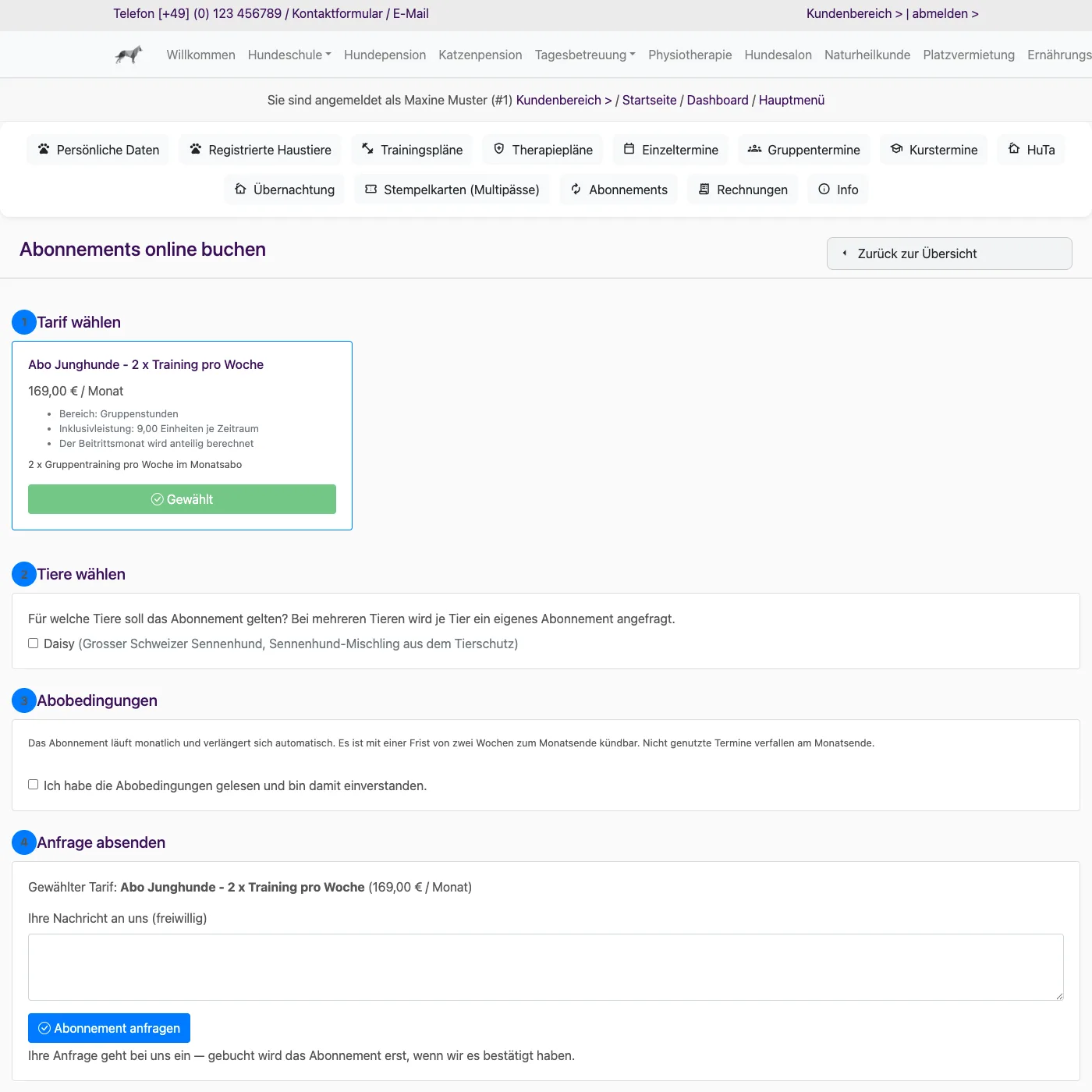1092x1092 pixels.
Task: Click the E-Mail link in top bar
Action: 411,13
